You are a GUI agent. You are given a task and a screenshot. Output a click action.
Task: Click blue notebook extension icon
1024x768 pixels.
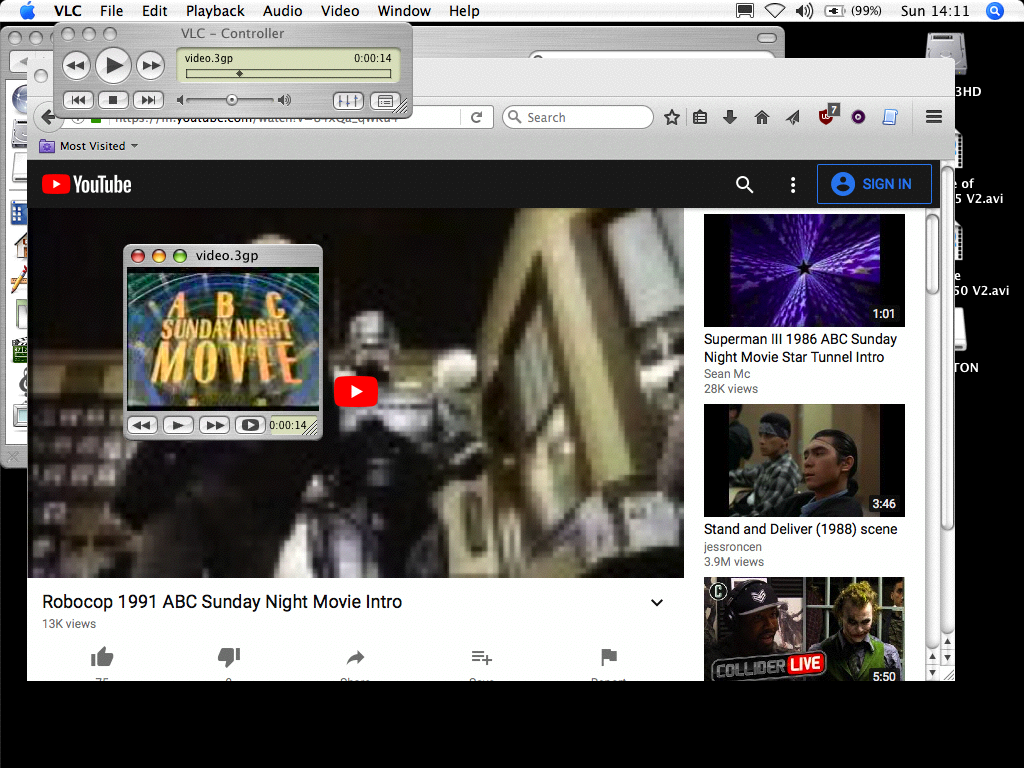(x=889, y=118)
